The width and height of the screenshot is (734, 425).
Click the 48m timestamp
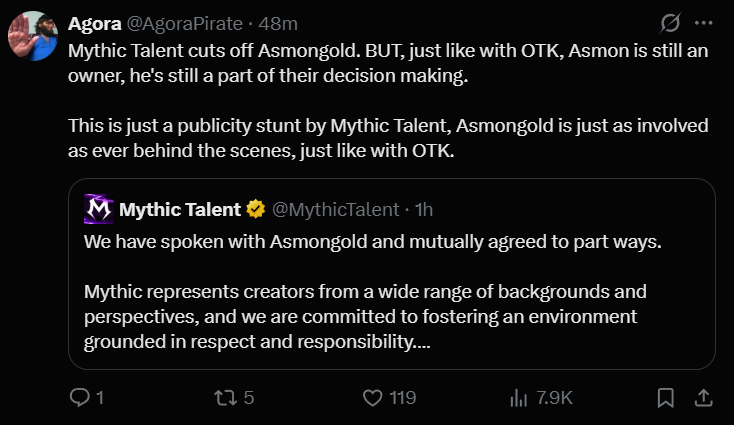coord(276,23)
